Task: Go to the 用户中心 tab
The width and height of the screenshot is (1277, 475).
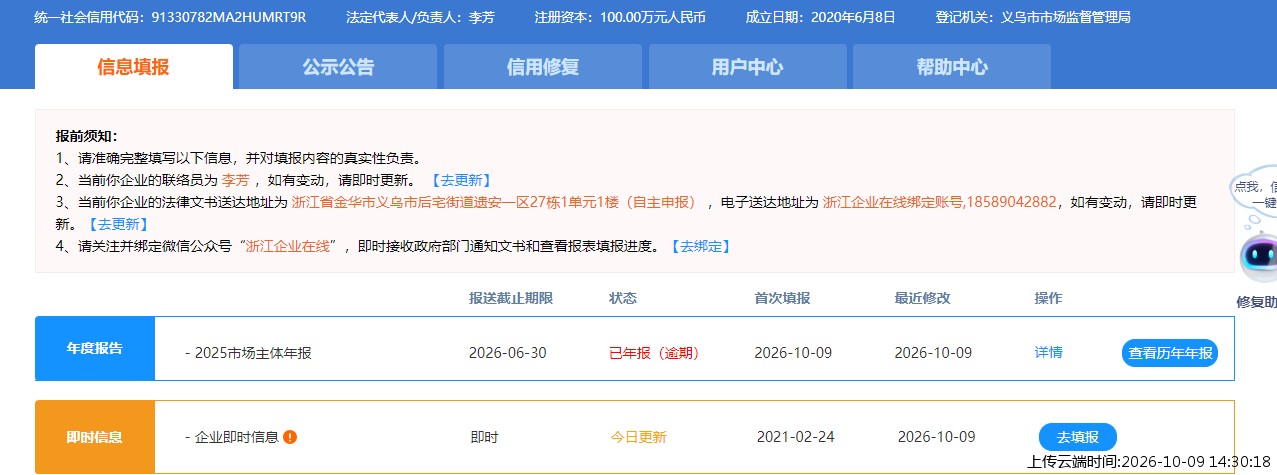Action: [747, 67]
